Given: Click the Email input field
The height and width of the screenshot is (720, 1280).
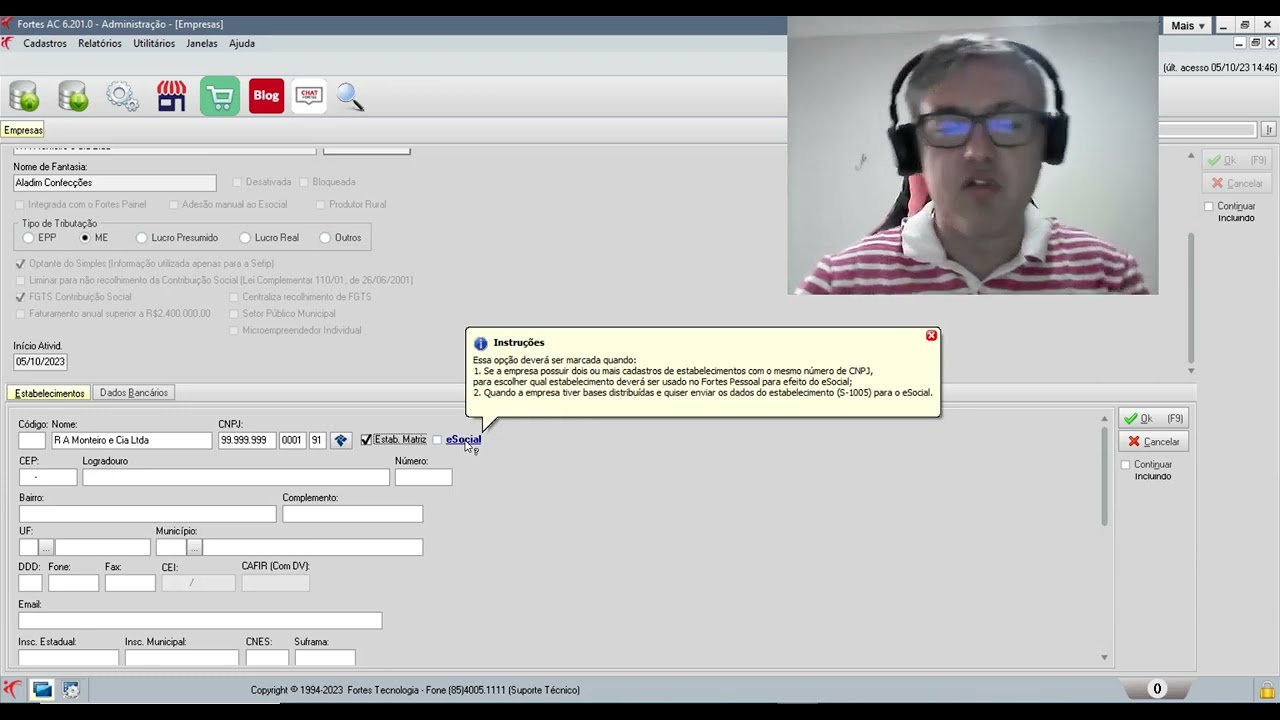Looking at the screenshot, I should [x=200, y=621].
